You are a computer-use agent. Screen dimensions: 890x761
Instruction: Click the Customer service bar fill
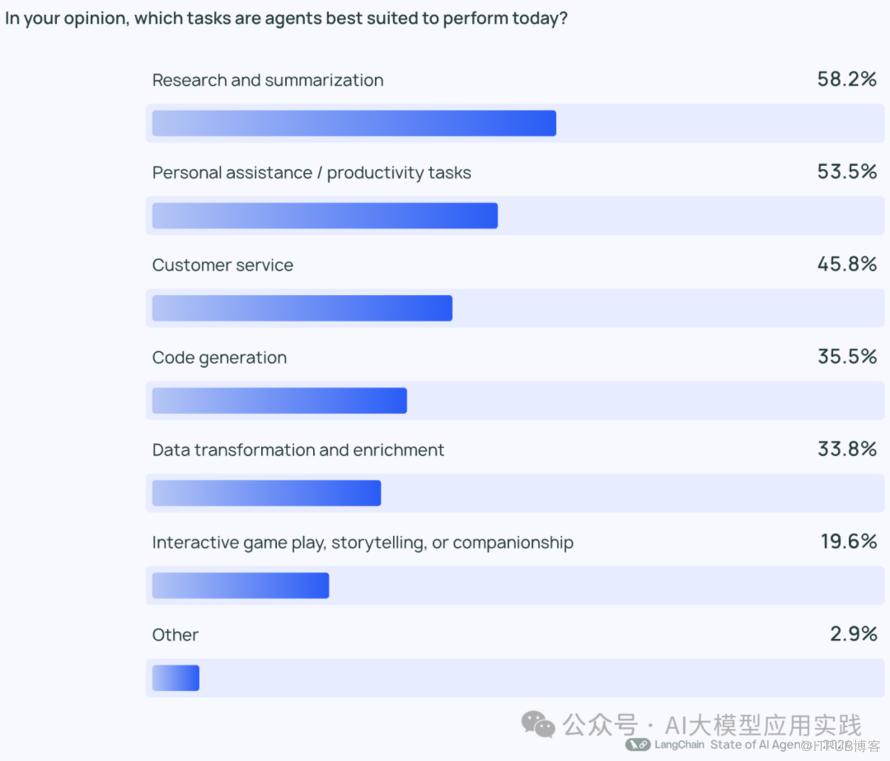(302, 308)
